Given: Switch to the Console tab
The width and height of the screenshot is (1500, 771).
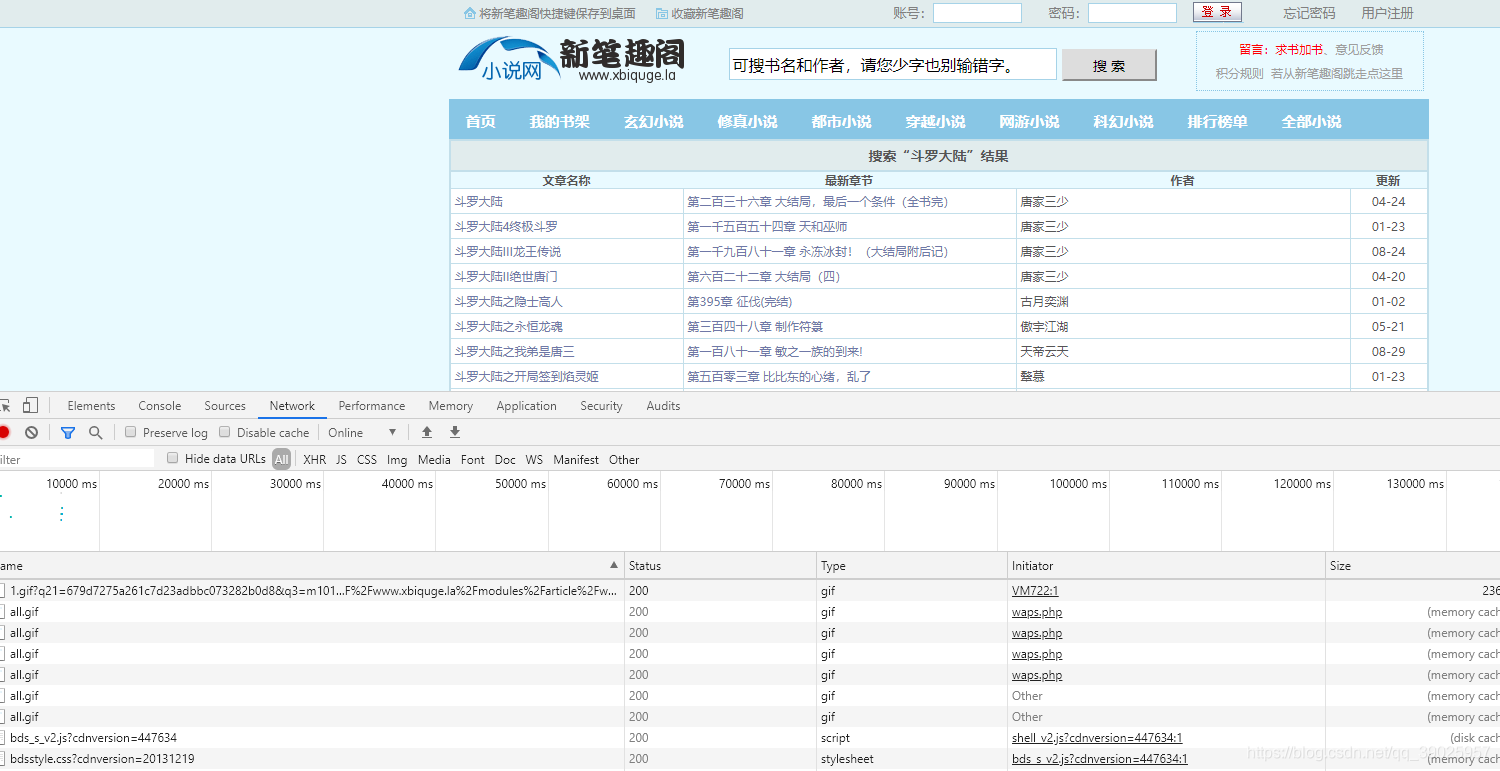Looking at the screenshot, I should [x=160, y=405].
